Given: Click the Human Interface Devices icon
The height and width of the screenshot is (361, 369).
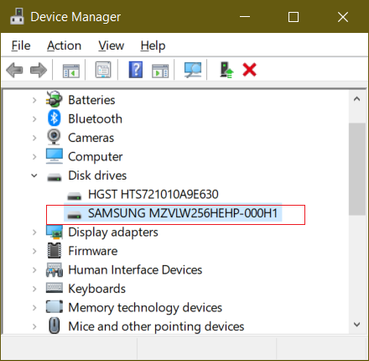Looking at the screenshot, I should pyautogui.click(x=54, y=269).
